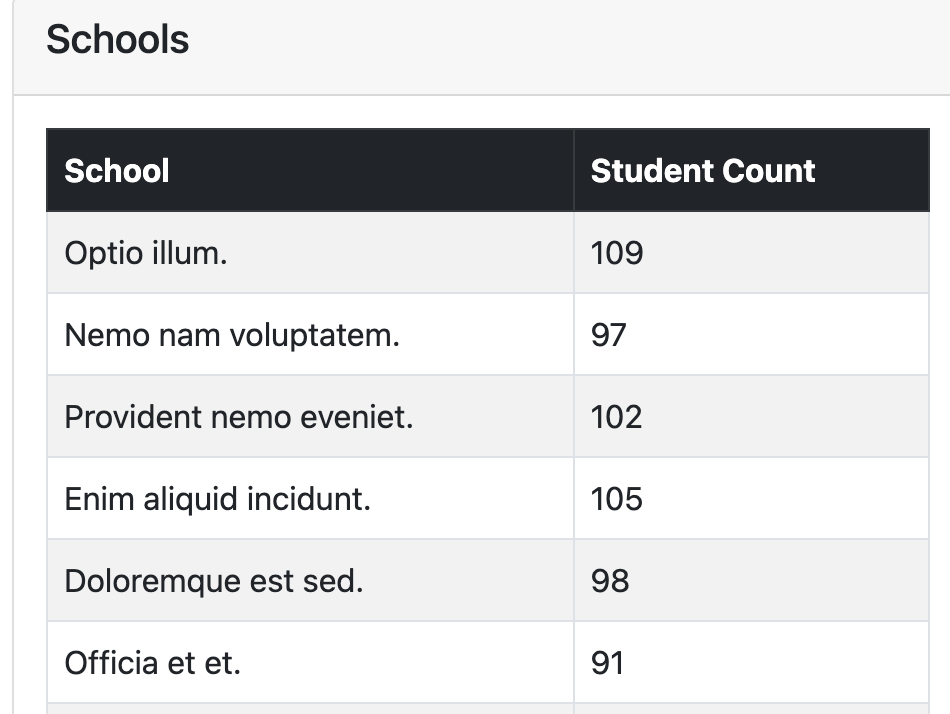Select the student count 91 cell
The image size is (950, 714).
tap(752, 662)
